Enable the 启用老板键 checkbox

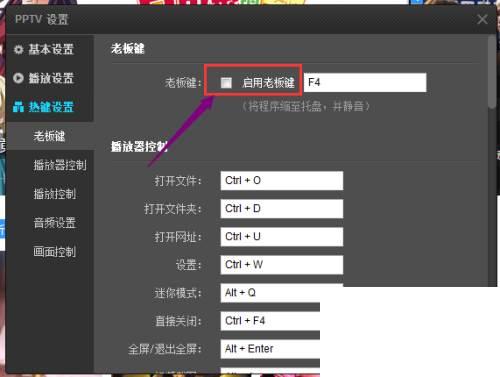point(226,82)
